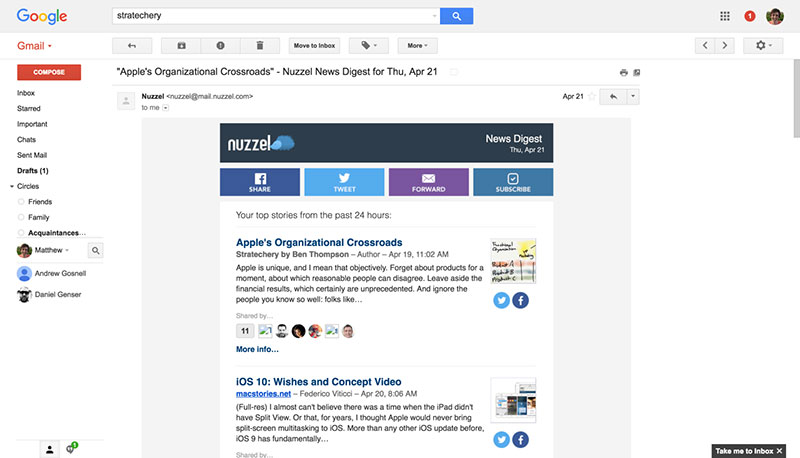Open the Gmail product switcher dropdown
Viewport: 800px width, 458px height.
(34, 46)
